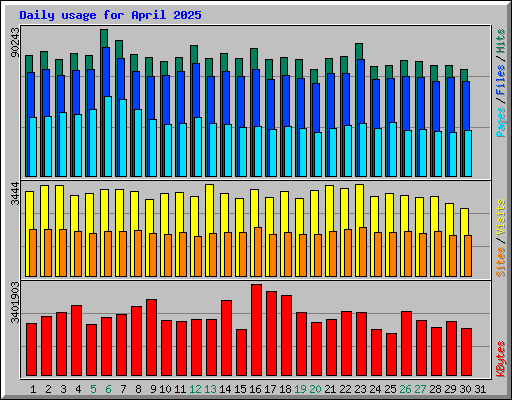
Task: Click green weekend day label 19
Action: pos(300,389)
